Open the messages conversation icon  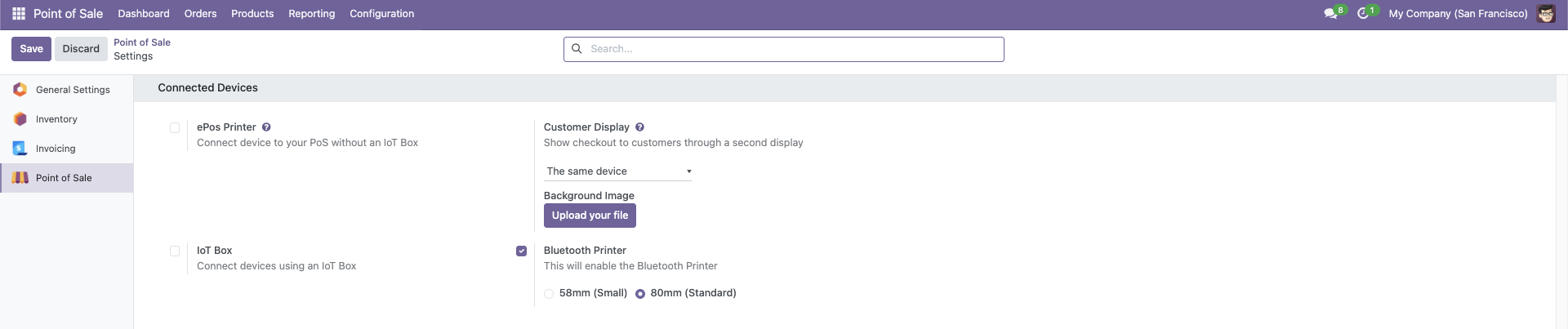(1330, 14)
